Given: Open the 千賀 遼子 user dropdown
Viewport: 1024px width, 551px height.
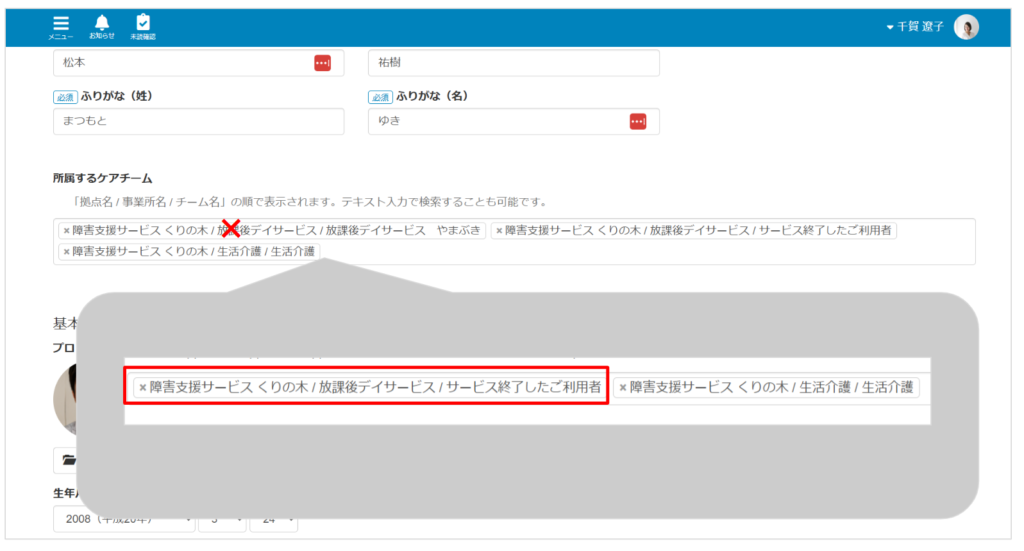Looking at the screenshot, I should [914, 27].
